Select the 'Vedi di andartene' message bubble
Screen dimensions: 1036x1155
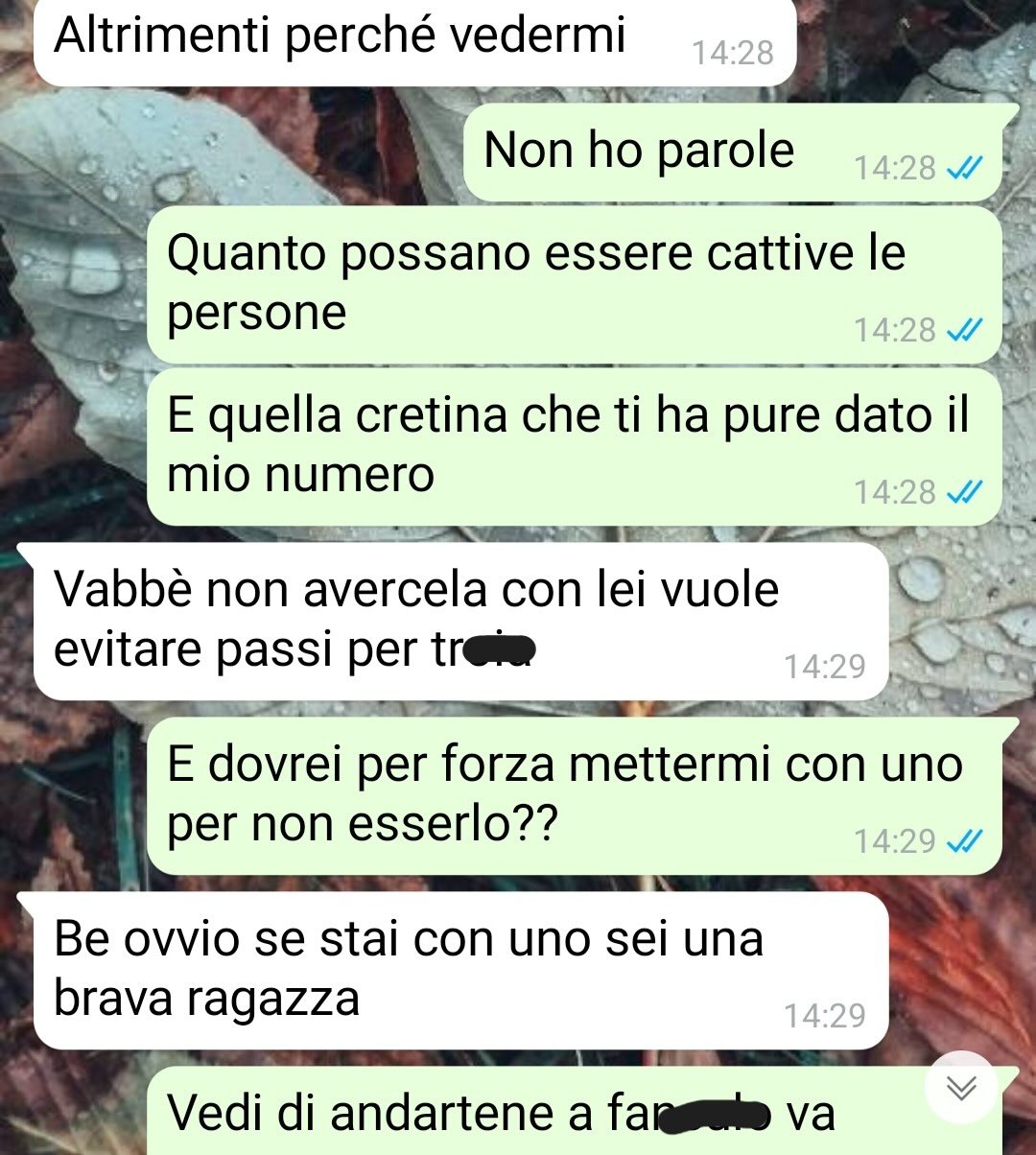(x=575, y=1111)
